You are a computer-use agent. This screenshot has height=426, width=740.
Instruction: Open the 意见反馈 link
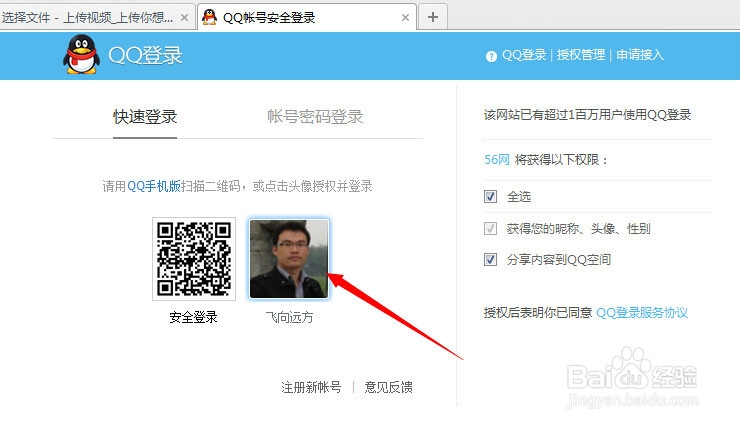pos(388,387)
